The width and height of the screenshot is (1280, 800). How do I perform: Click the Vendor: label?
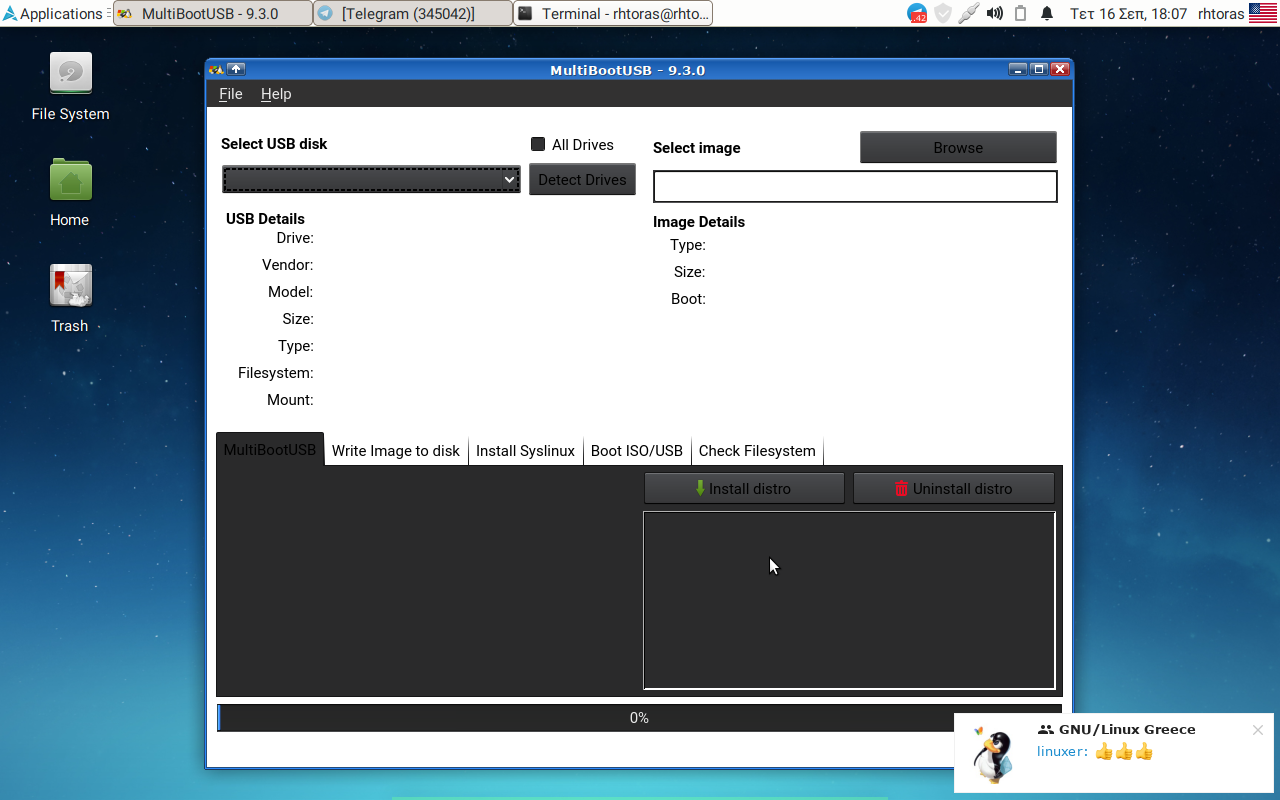point(288,264)
